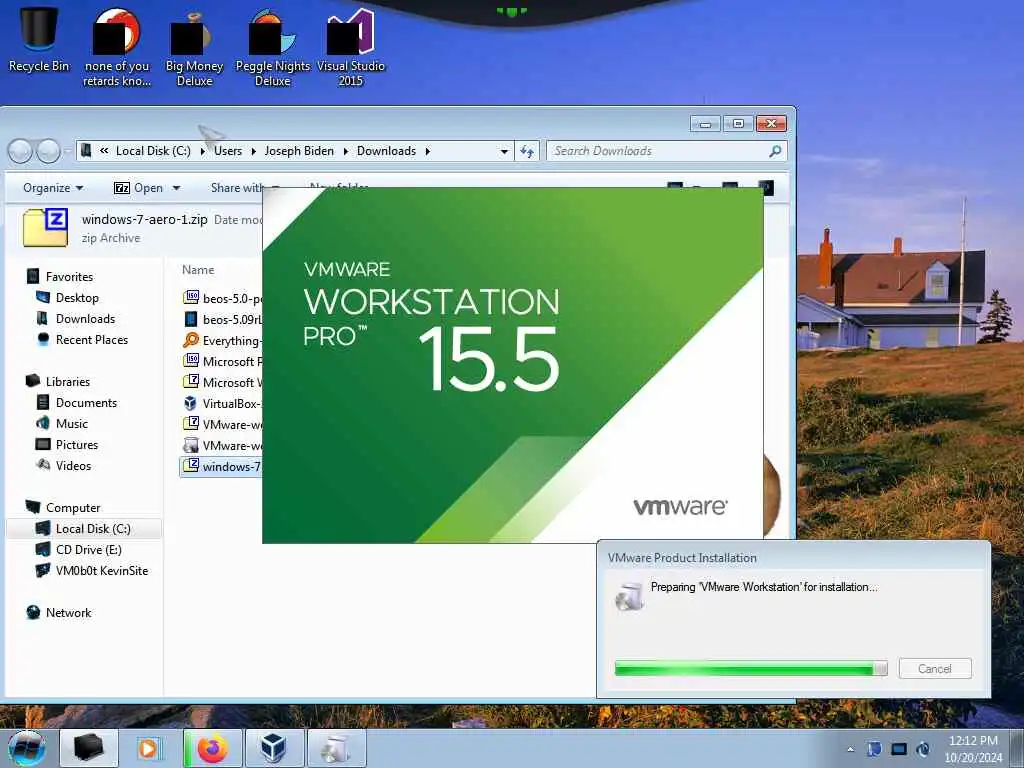
Task: Select Computer in the navigation pane
Action: 72,507
